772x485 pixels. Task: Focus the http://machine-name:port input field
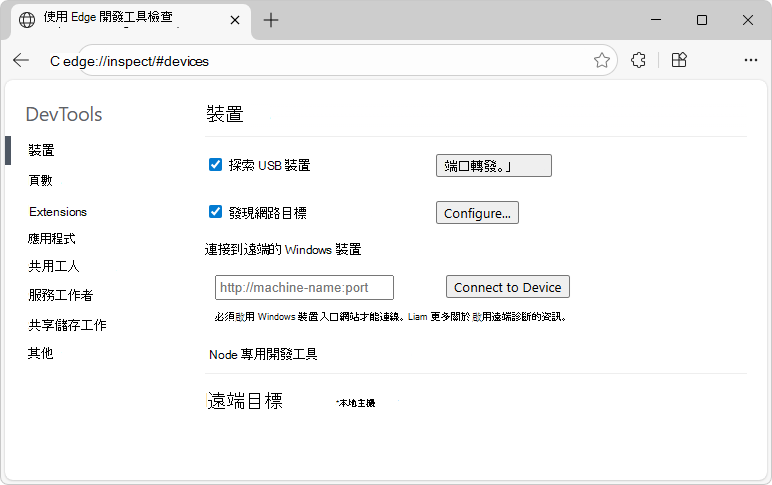(304, 288)
